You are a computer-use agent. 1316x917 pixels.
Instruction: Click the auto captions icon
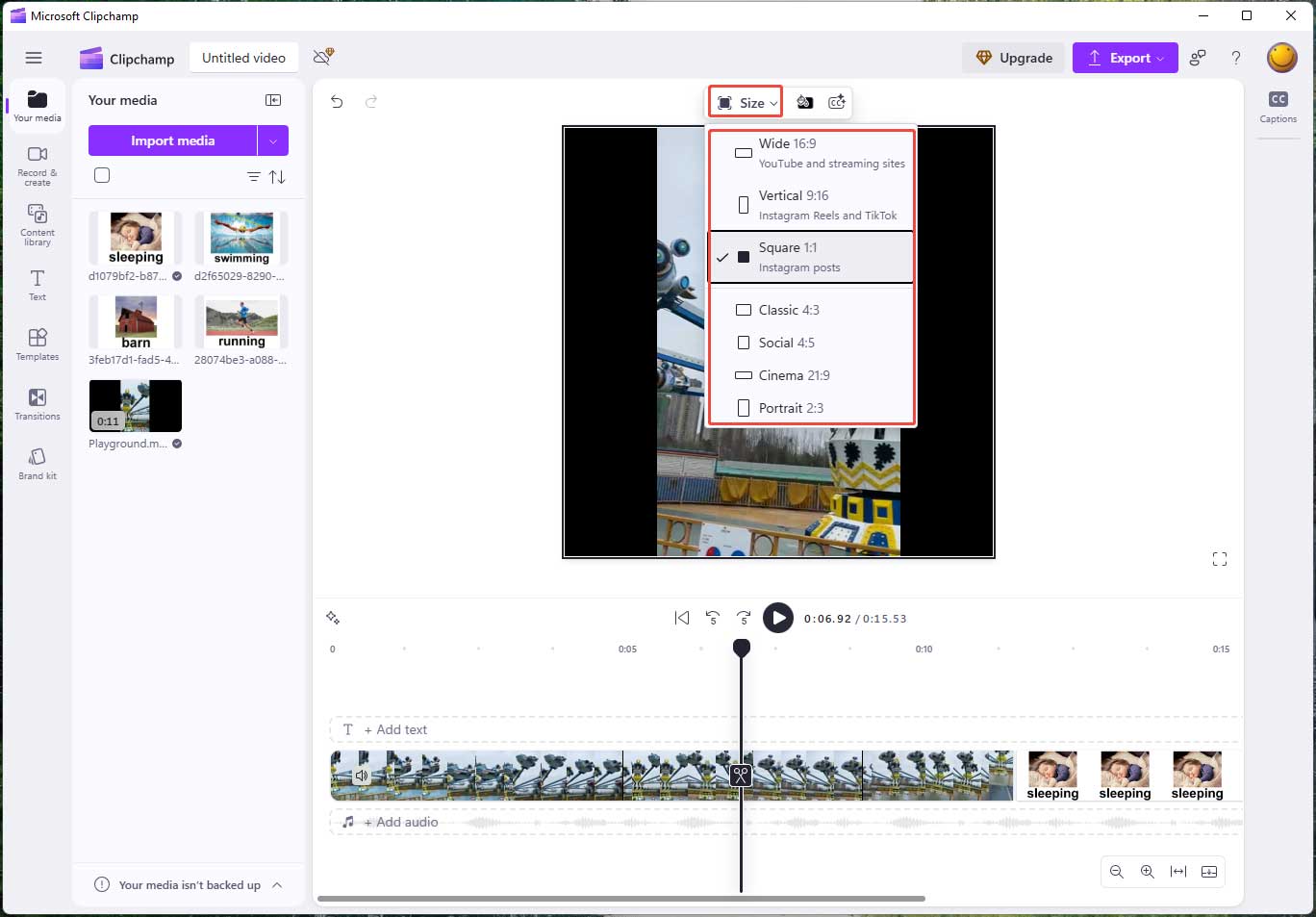point(836,102)
